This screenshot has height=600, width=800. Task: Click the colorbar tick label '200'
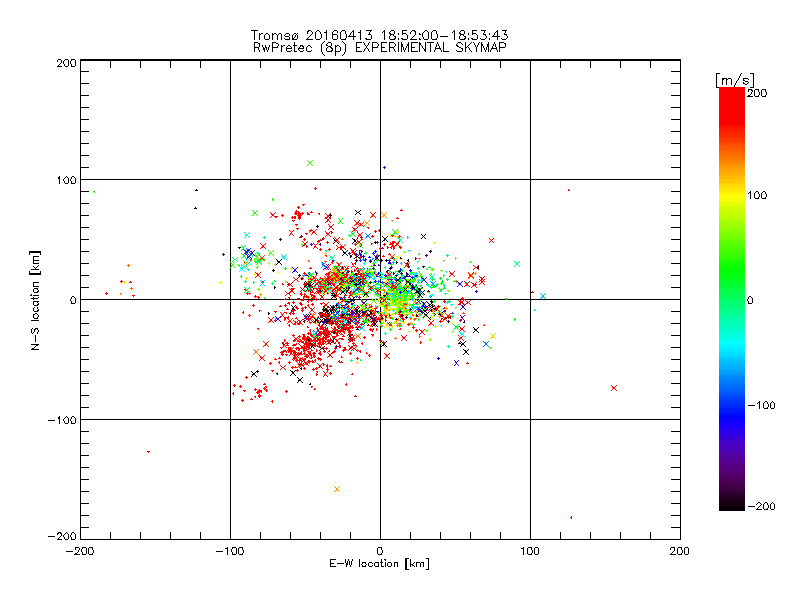tap(757, 93)
